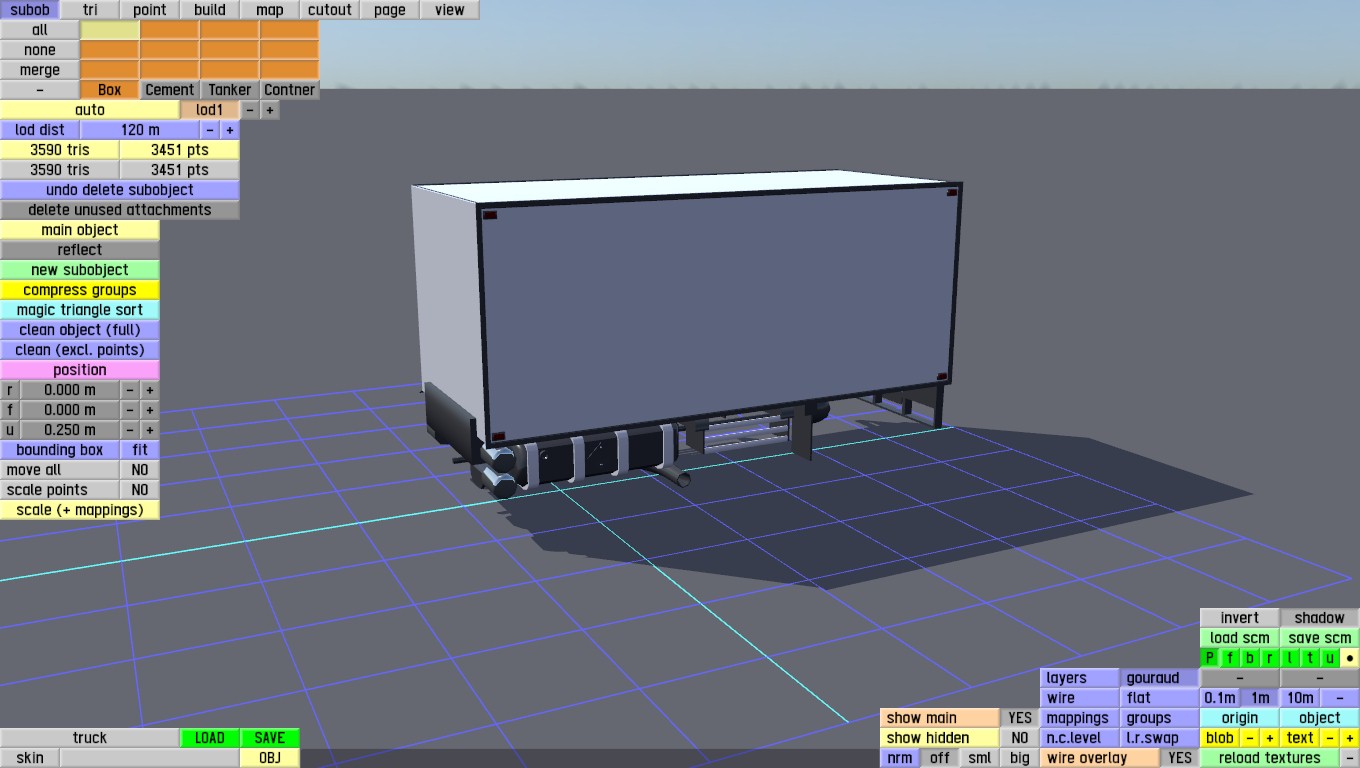The image size is (1360, 768).
Task: Click the green t view button
Action: click(1310, 658)
